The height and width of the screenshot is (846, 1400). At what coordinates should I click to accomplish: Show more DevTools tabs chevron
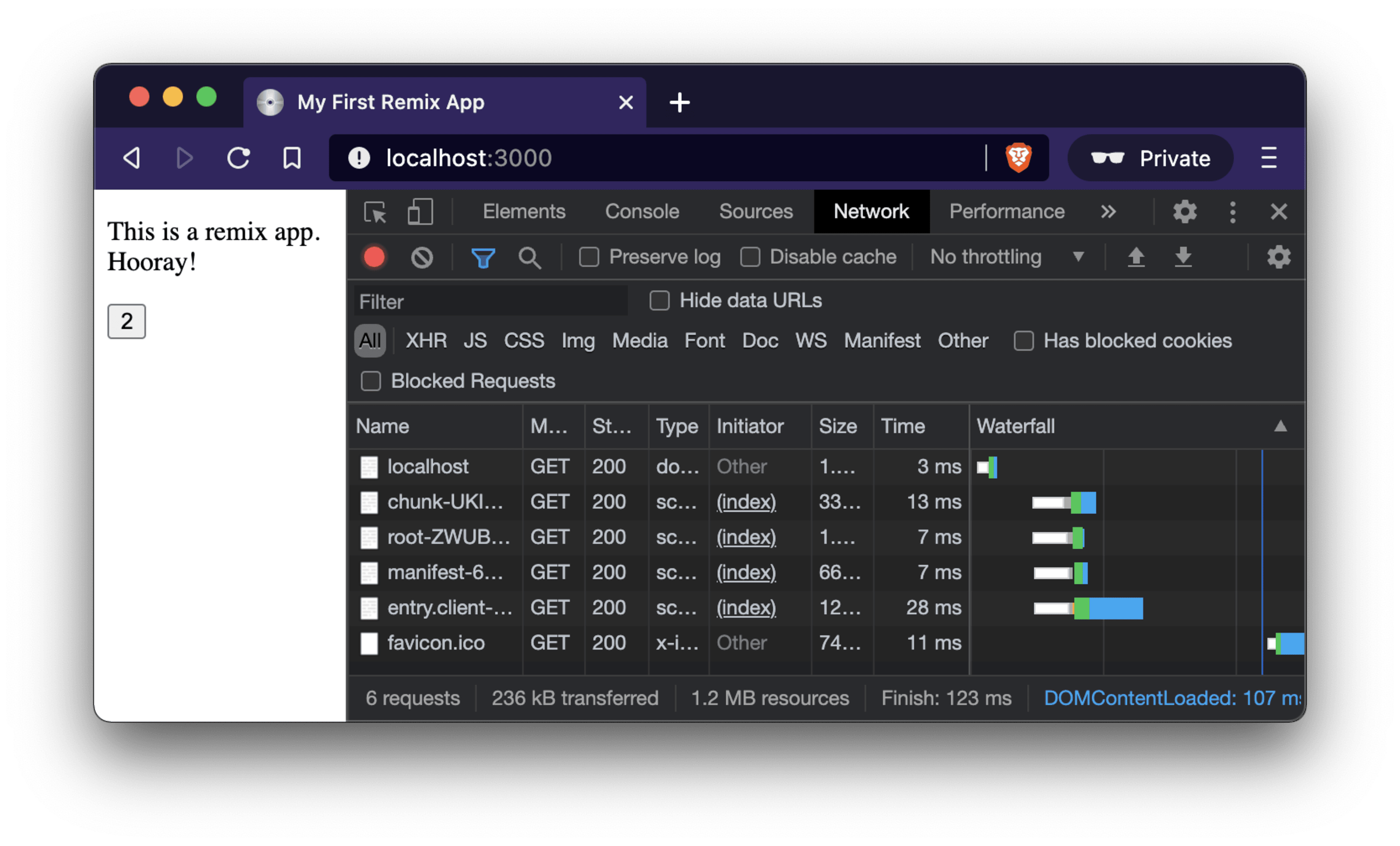(1108, 212)
